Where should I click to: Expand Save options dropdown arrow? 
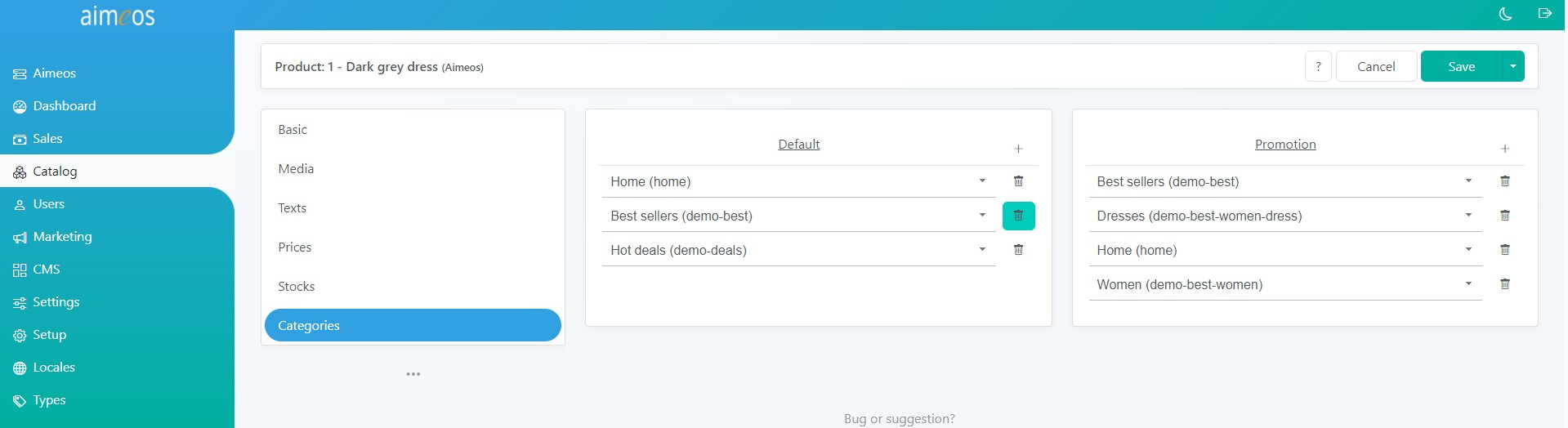[x=1513, y=66]
